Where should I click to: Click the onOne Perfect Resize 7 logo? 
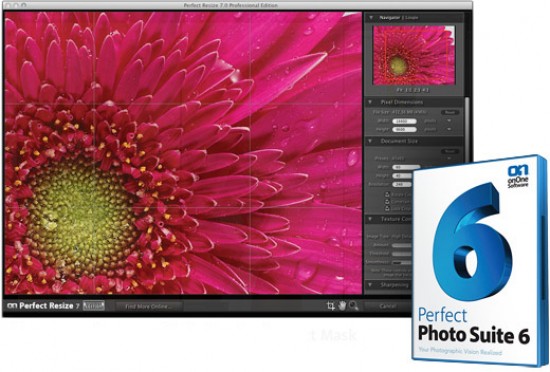click(43, 306)
